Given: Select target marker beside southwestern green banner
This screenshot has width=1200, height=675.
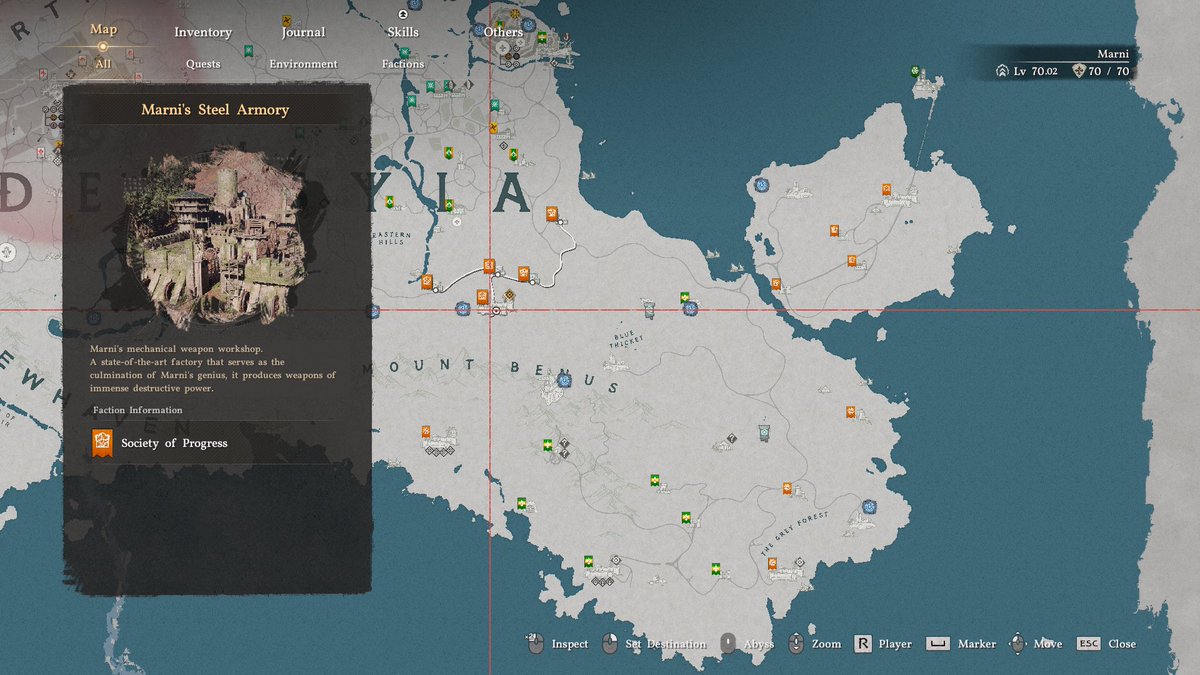Looking at the screenshot, I should [x=615, y=560].
